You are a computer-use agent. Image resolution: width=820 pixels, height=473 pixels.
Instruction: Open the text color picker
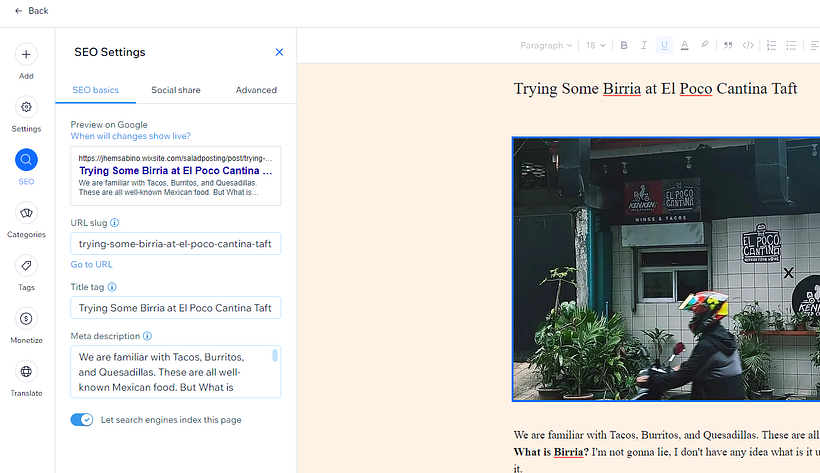pyautogui.click(x=685, y=46)
